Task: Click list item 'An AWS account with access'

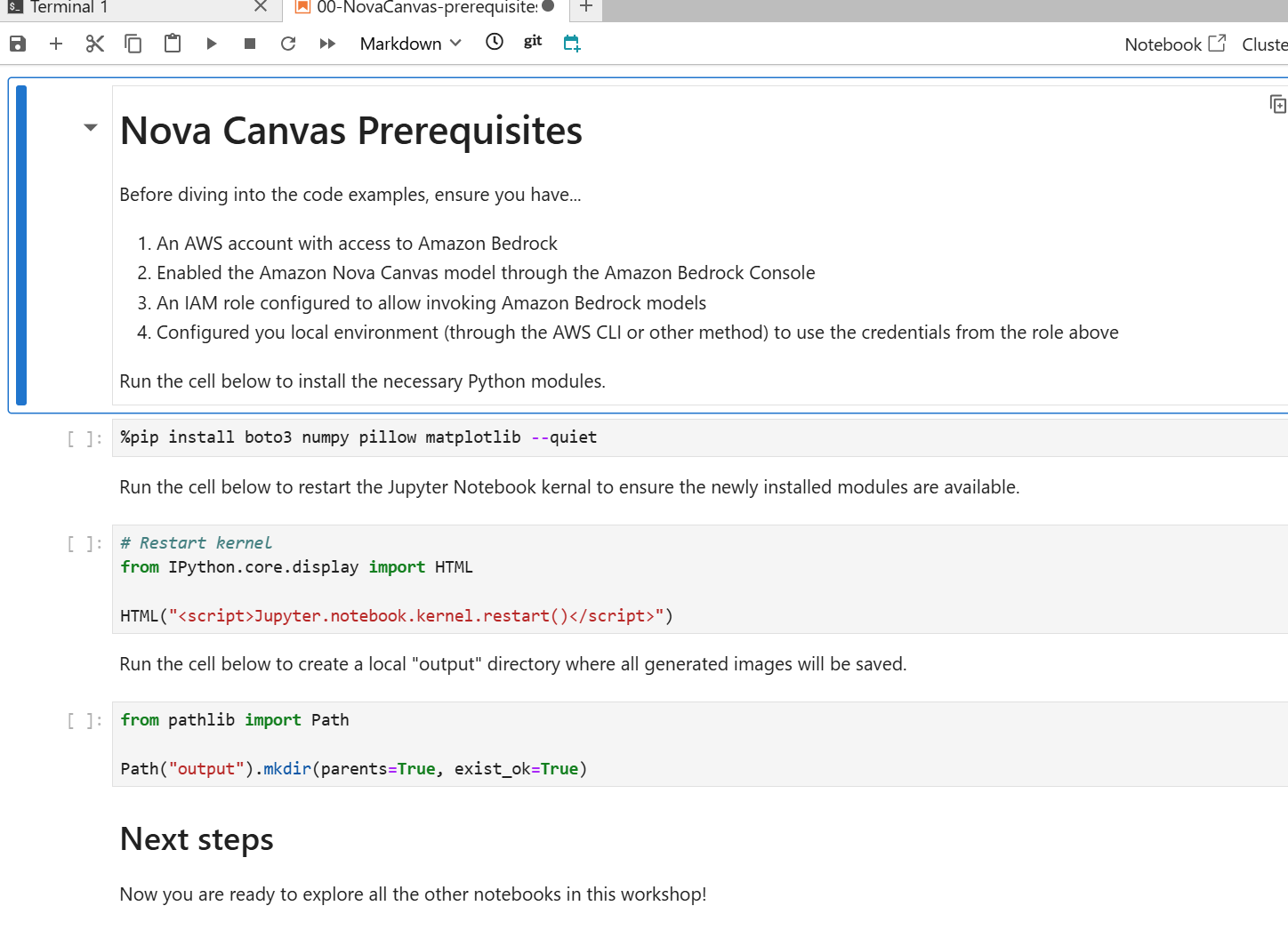Action: pos(357,244)
